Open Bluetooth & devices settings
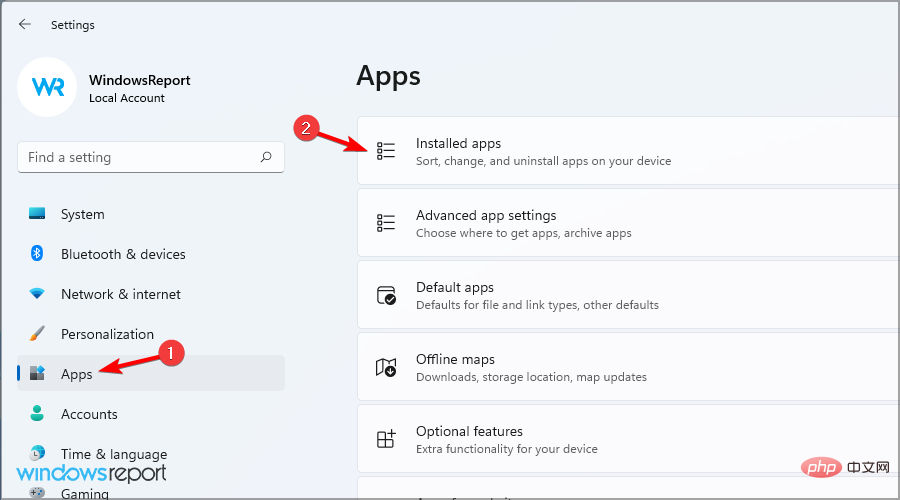900x500 pixels. [150, 254]
